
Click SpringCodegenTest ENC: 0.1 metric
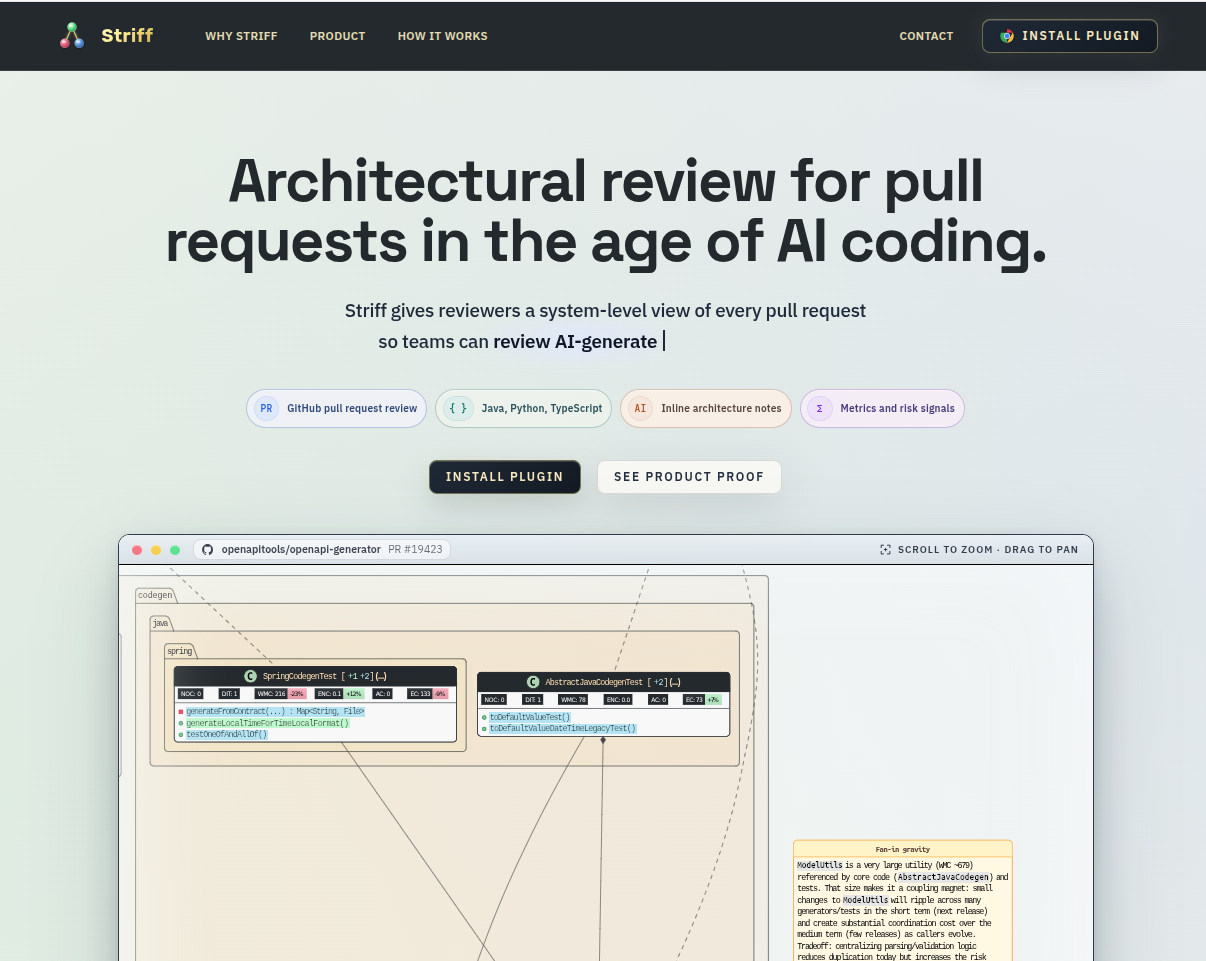[x=329, y=694]
